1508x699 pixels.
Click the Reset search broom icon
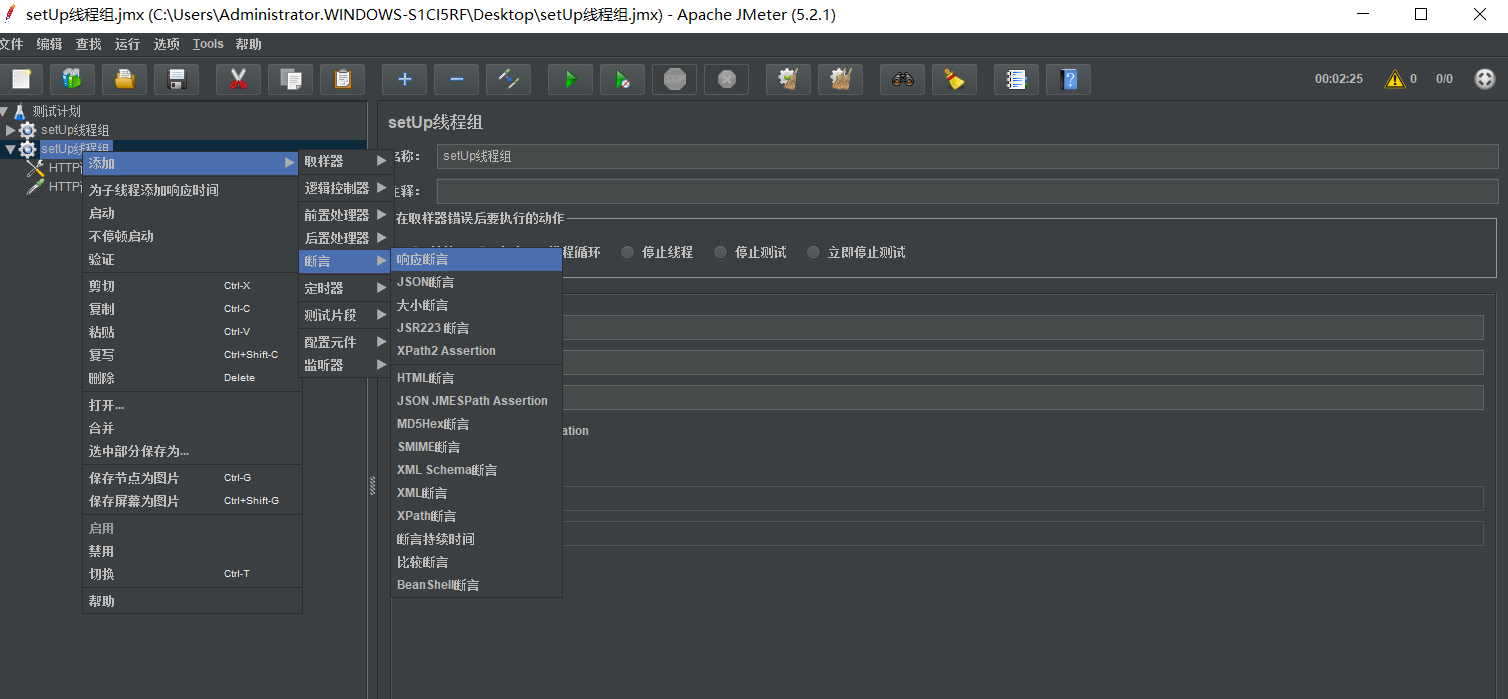(954, 79)
